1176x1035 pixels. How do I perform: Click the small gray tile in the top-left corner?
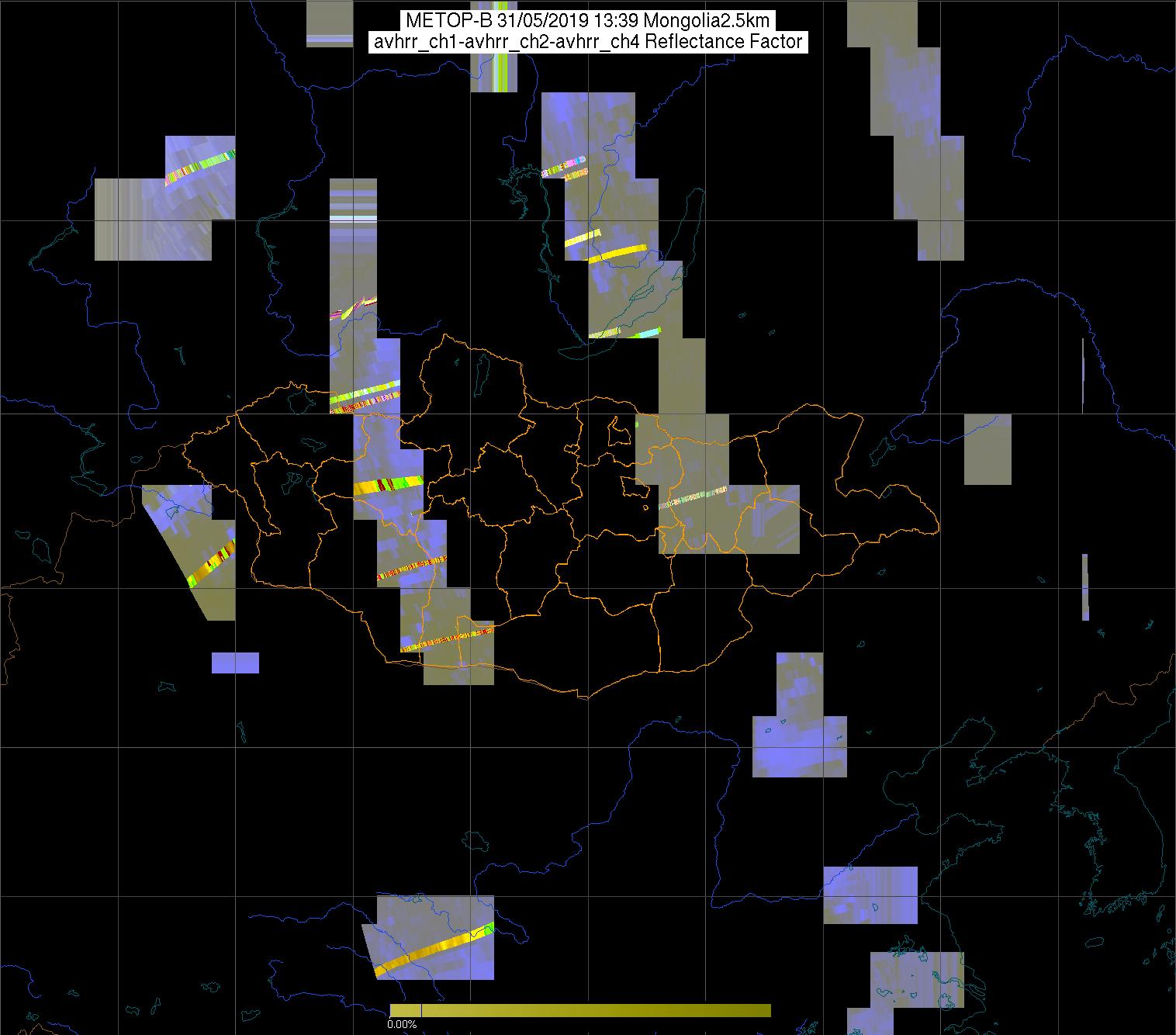point(330,23)
